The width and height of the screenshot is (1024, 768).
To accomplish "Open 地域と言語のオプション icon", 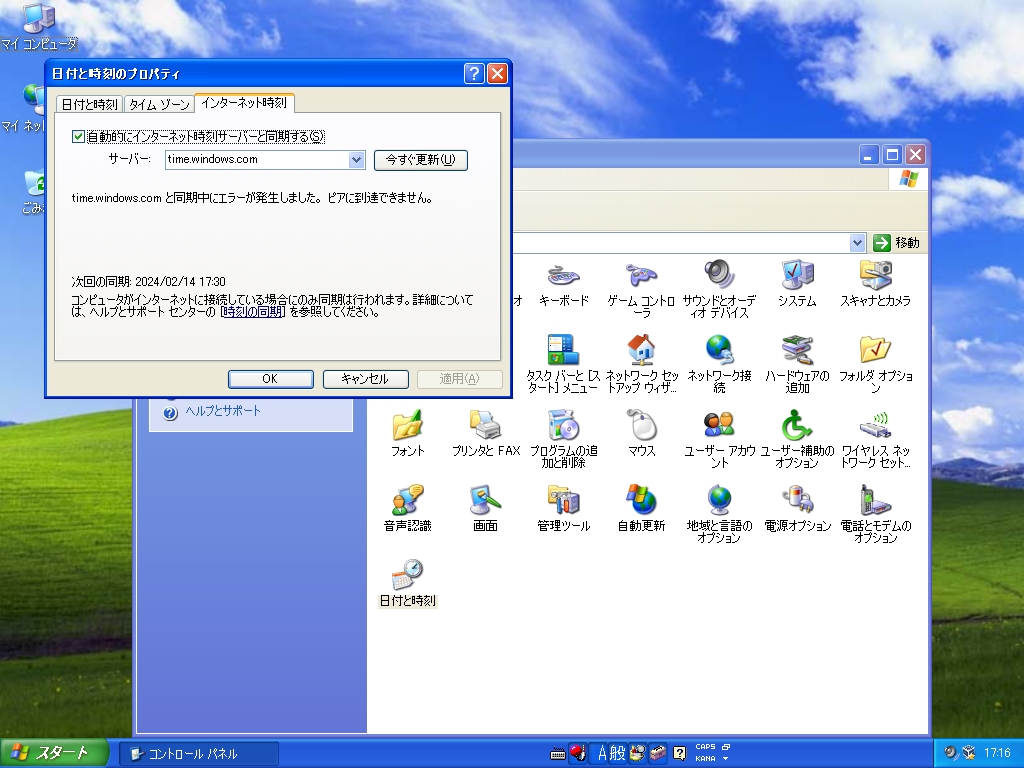I will point(719,515).
